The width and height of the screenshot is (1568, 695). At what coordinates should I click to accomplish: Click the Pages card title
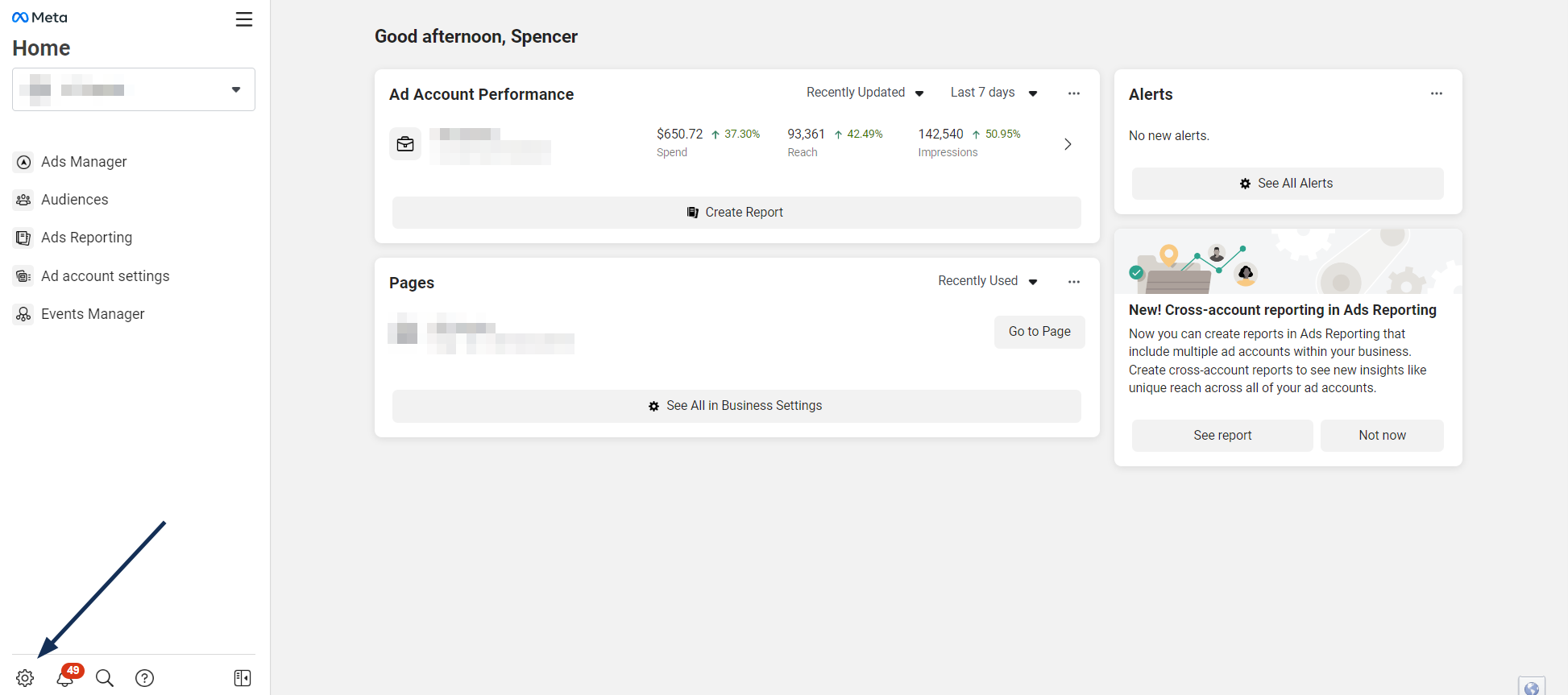point(412,283)
